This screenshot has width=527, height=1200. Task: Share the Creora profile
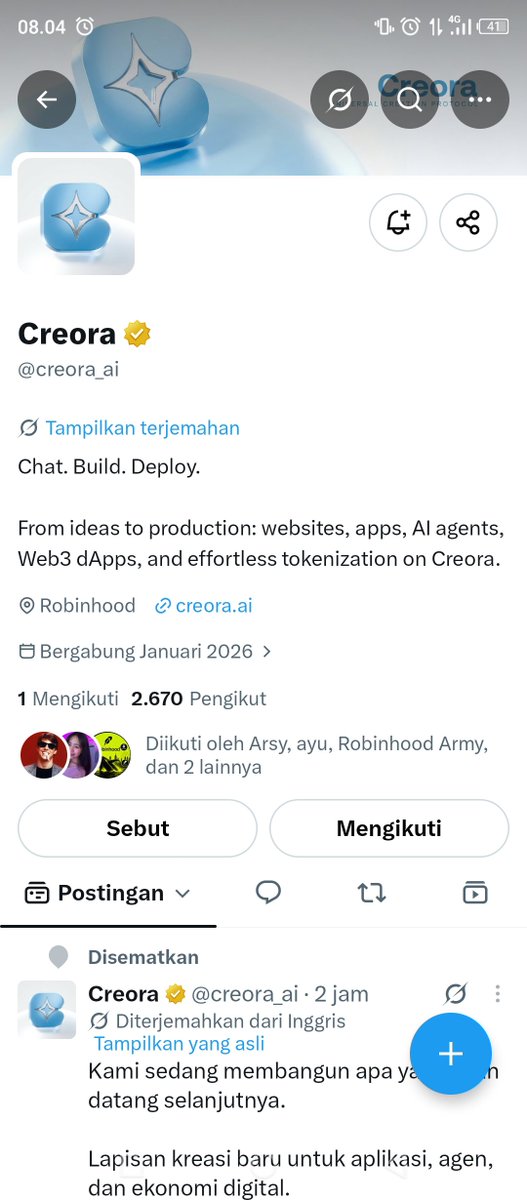[468, 222]
